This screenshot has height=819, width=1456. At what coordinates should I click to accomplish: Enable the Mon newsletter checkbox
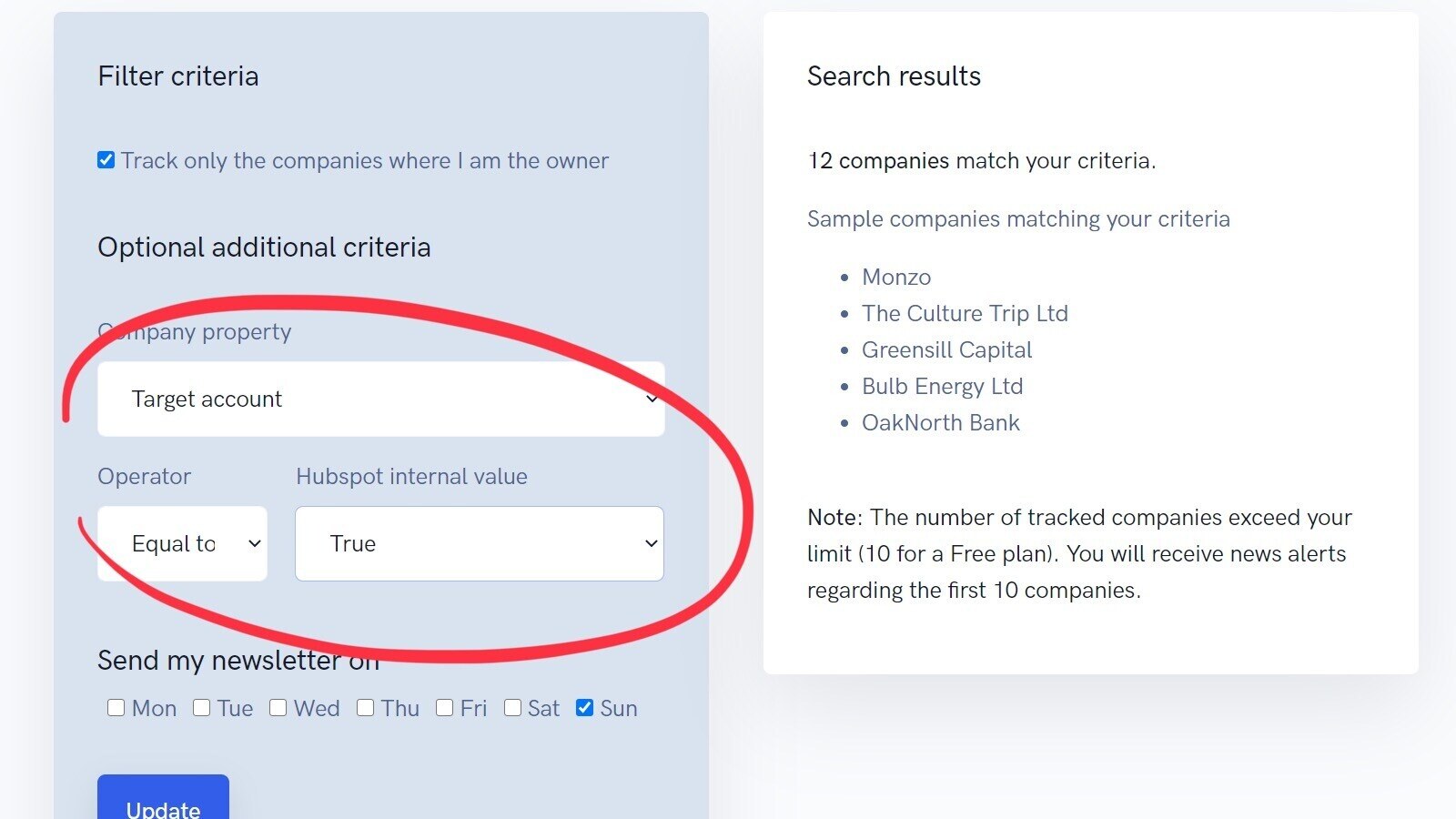point(116,708)
